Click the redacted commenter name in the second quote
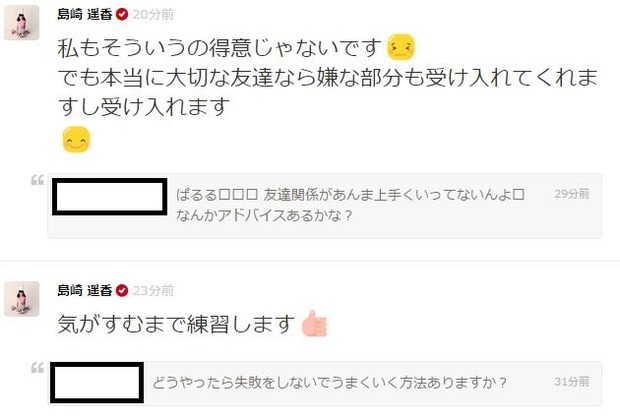The width and height of the screenshot is (620, 419). [97, 382]
